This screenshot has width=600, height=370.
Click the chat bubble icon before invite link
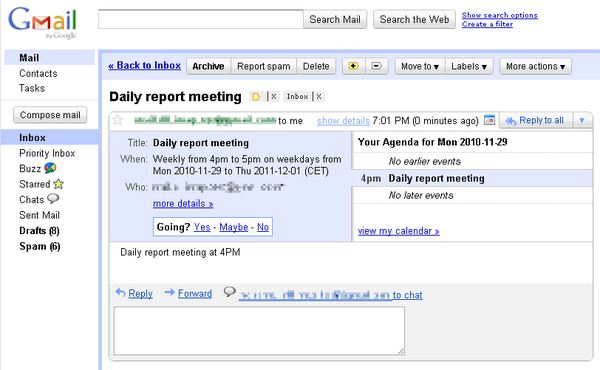[230, 292]
